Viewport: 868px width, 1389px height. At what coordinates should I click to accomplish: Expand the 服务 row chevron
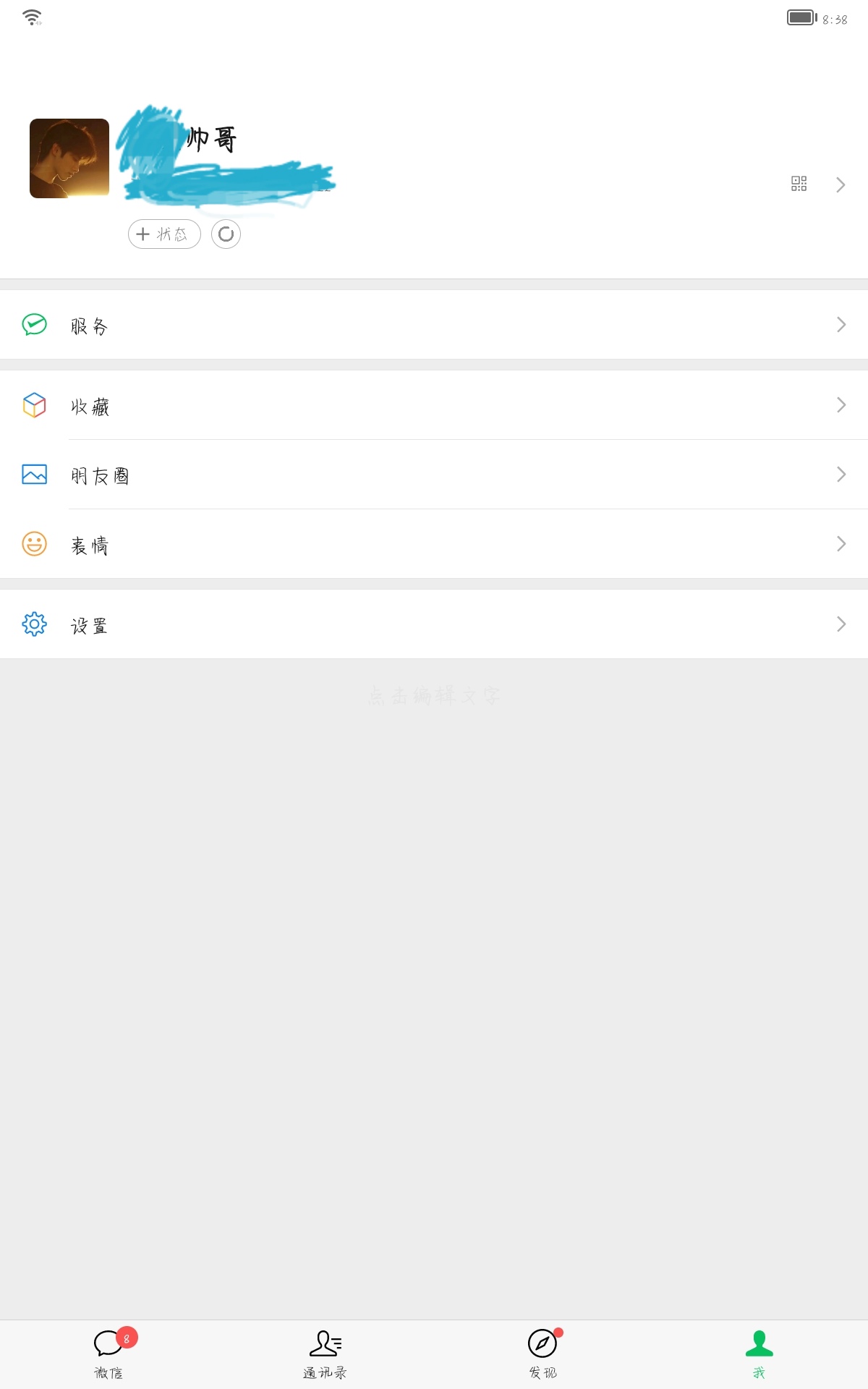click(841, 325)
